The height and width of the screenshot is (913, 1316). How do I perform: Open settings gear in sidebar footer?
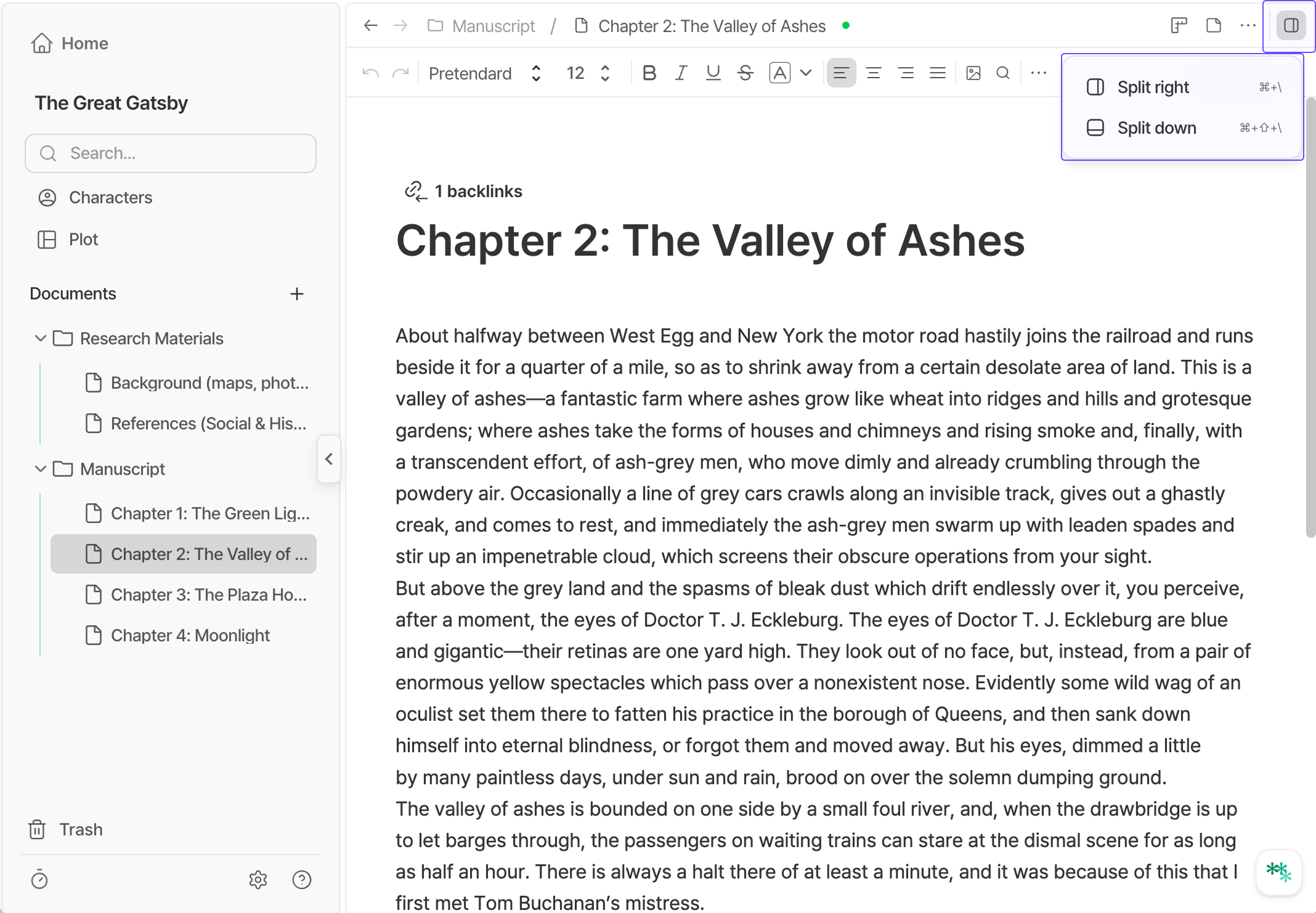258,880
